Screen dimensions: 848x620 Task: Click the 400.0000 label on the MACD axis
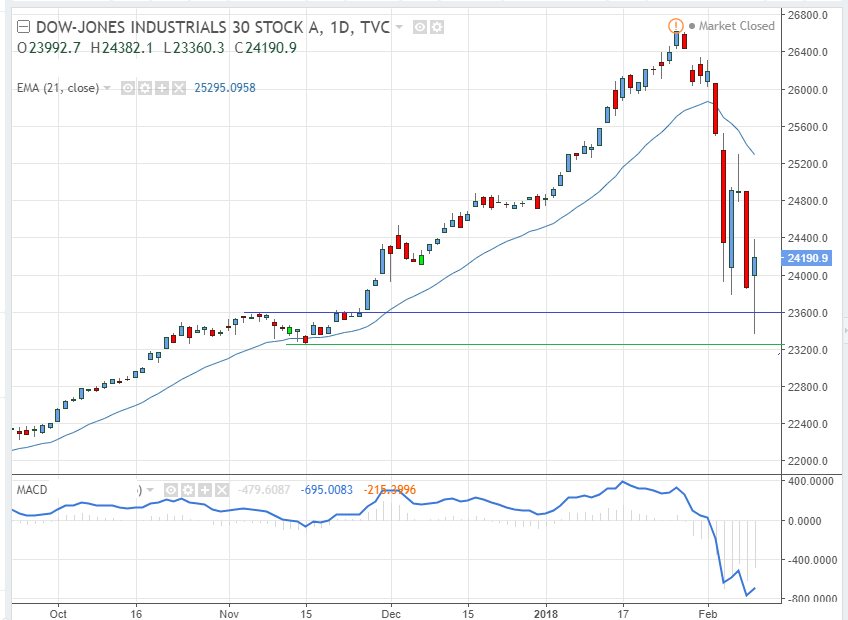(x=813, y=482)
